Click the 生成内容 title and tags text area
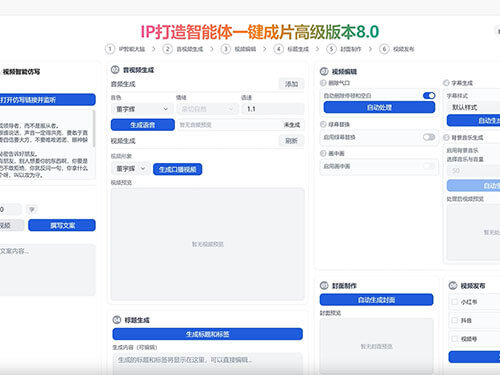Screen dimensions: 500x375 pyautogui.click(x=208, y=364)
